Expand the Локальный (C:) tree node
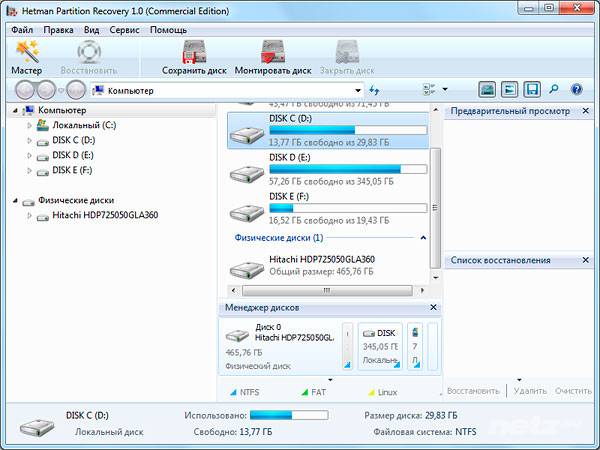The width and height of the screenshot is (600, 450). click(29, 125)
